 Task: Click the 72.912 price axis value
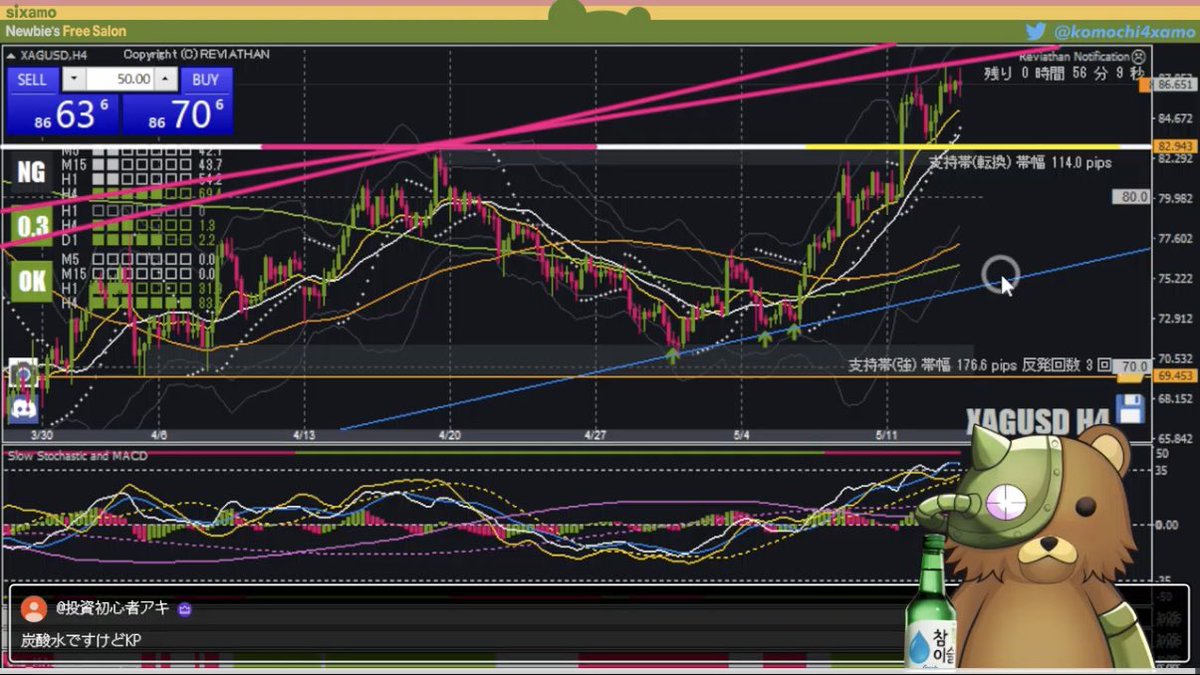tap(1173, 319)
